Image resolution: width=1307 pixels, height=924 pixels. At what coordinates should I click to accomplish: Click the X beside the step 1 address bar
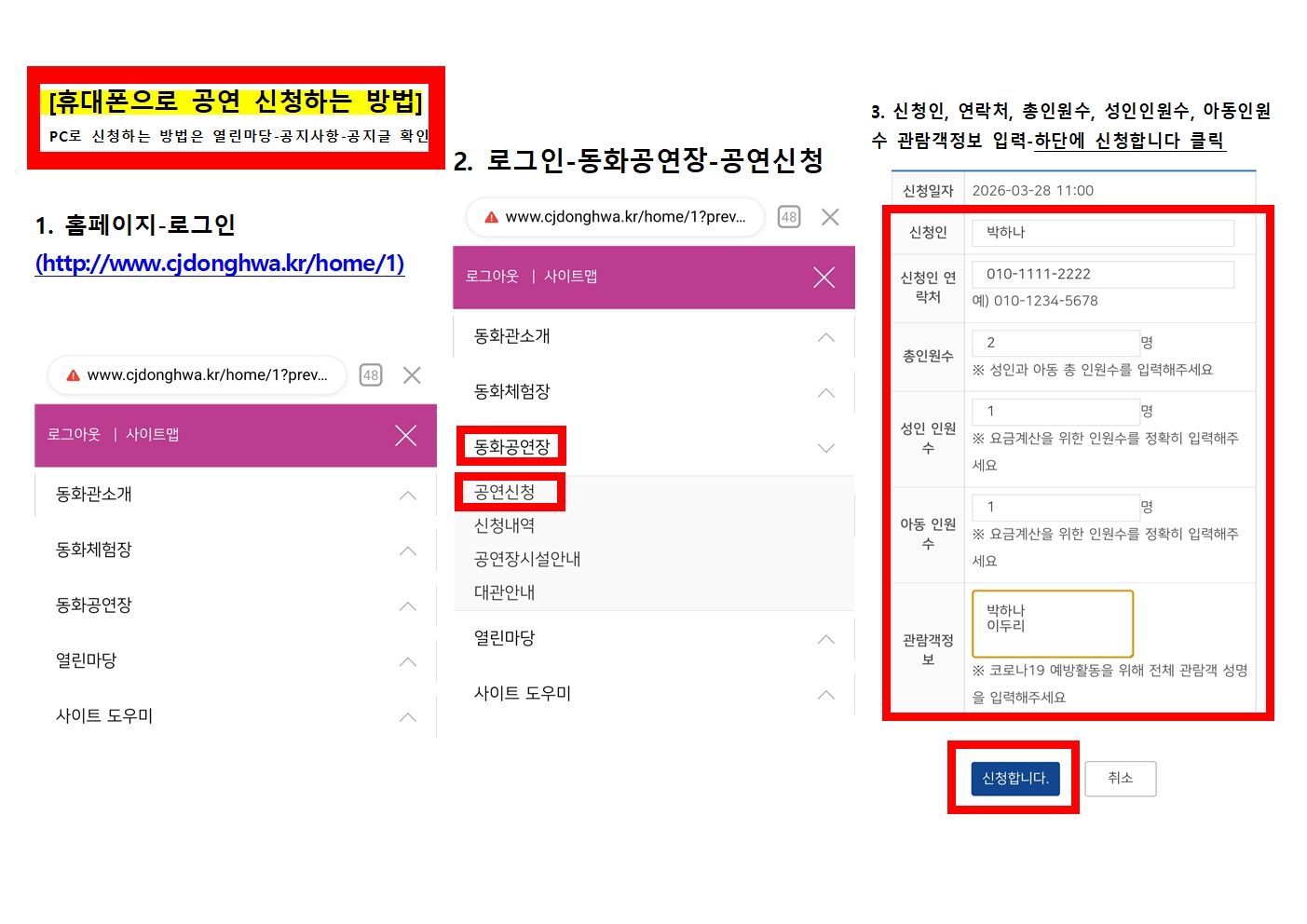point(412,375)
